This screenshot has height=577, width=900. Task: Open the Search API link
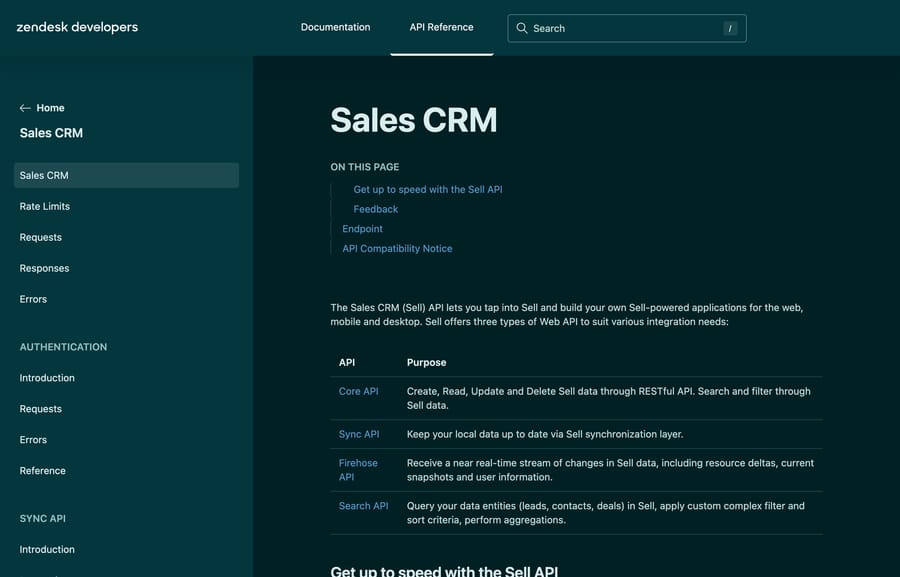point(363,506)
